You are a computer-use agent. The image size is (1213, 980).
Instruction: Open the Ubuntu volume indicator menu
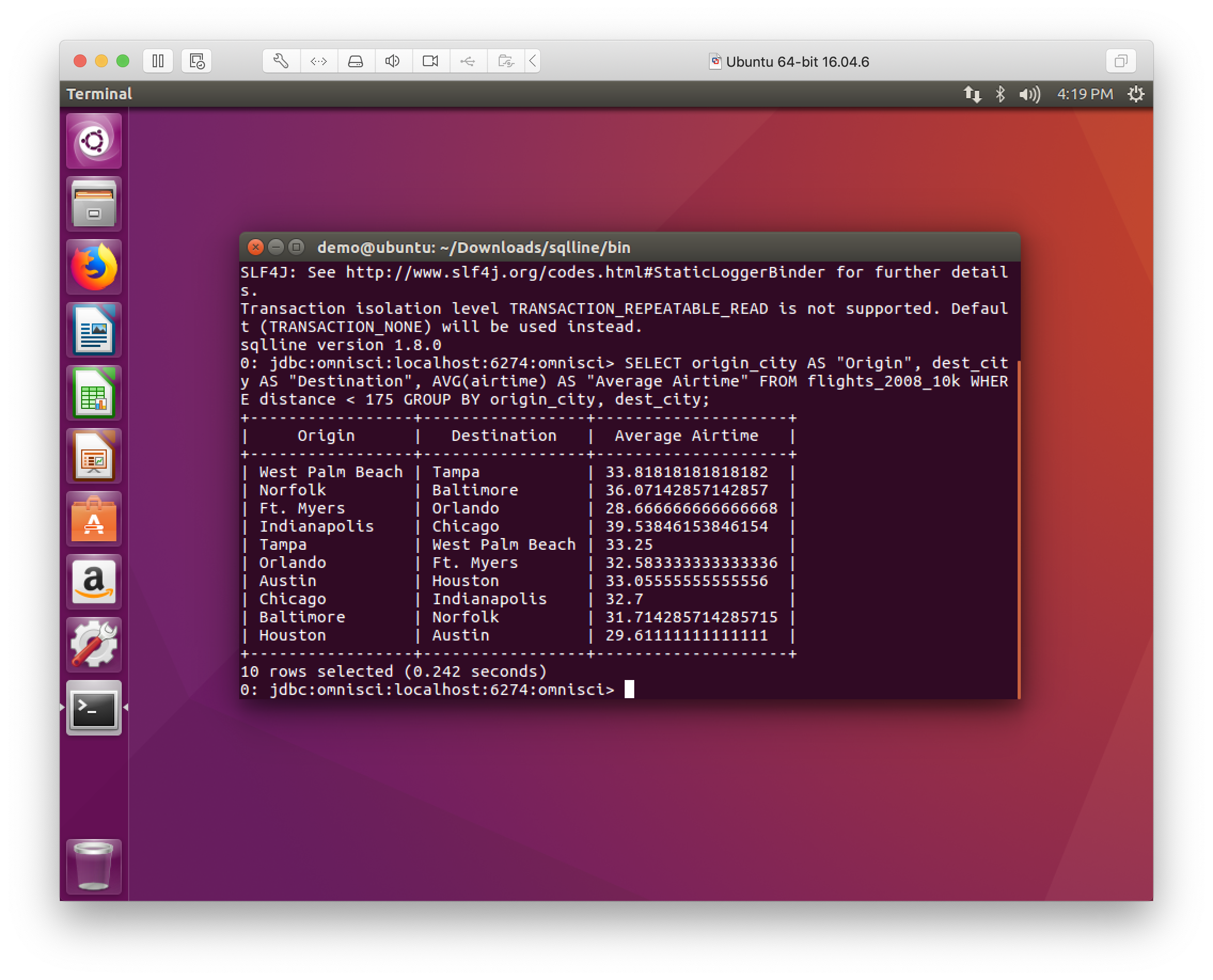click(x=1029, y=94)
